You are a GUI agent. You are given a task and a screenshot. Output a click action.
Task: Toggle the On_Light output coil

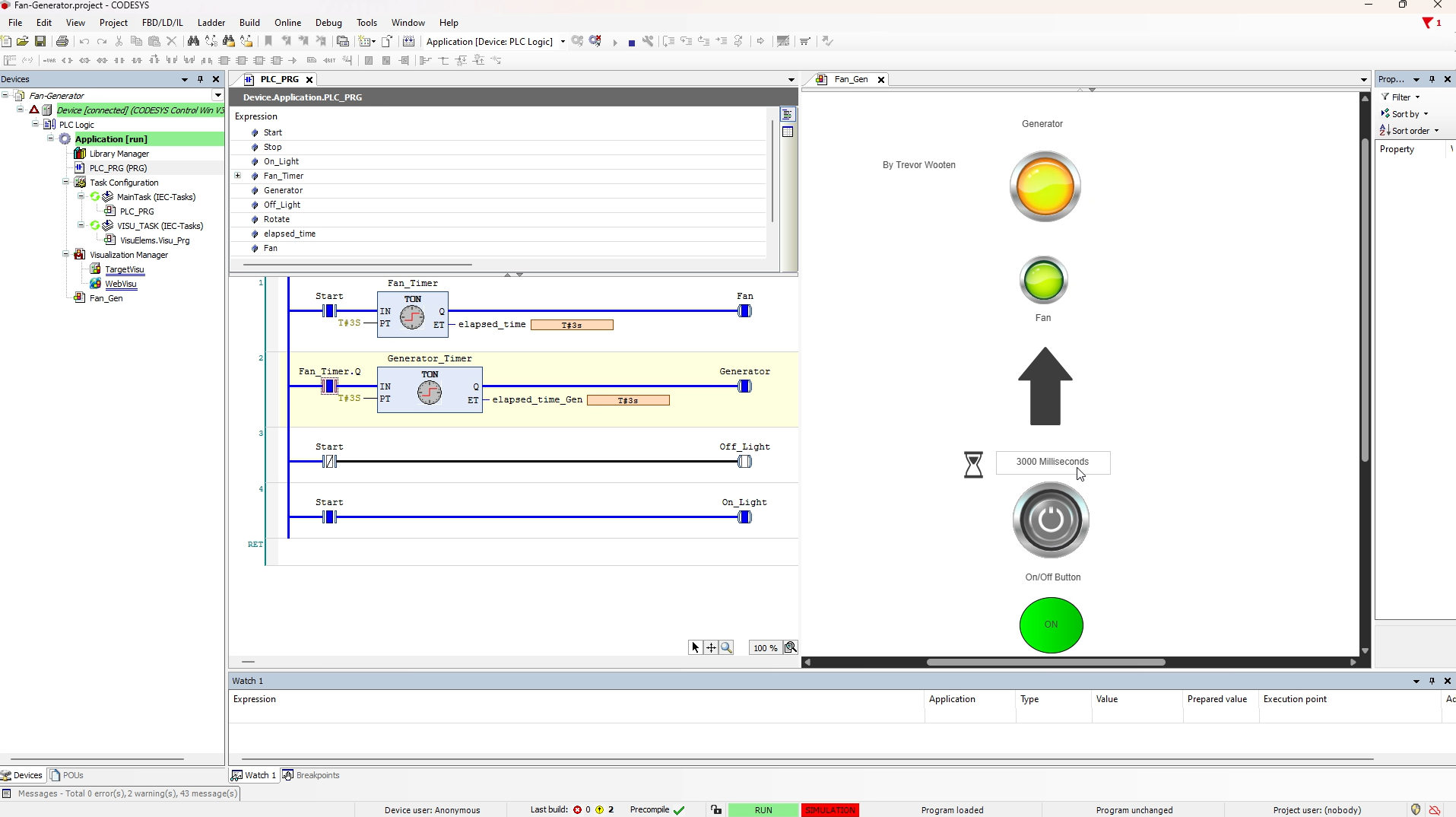(x=744, y=517)
